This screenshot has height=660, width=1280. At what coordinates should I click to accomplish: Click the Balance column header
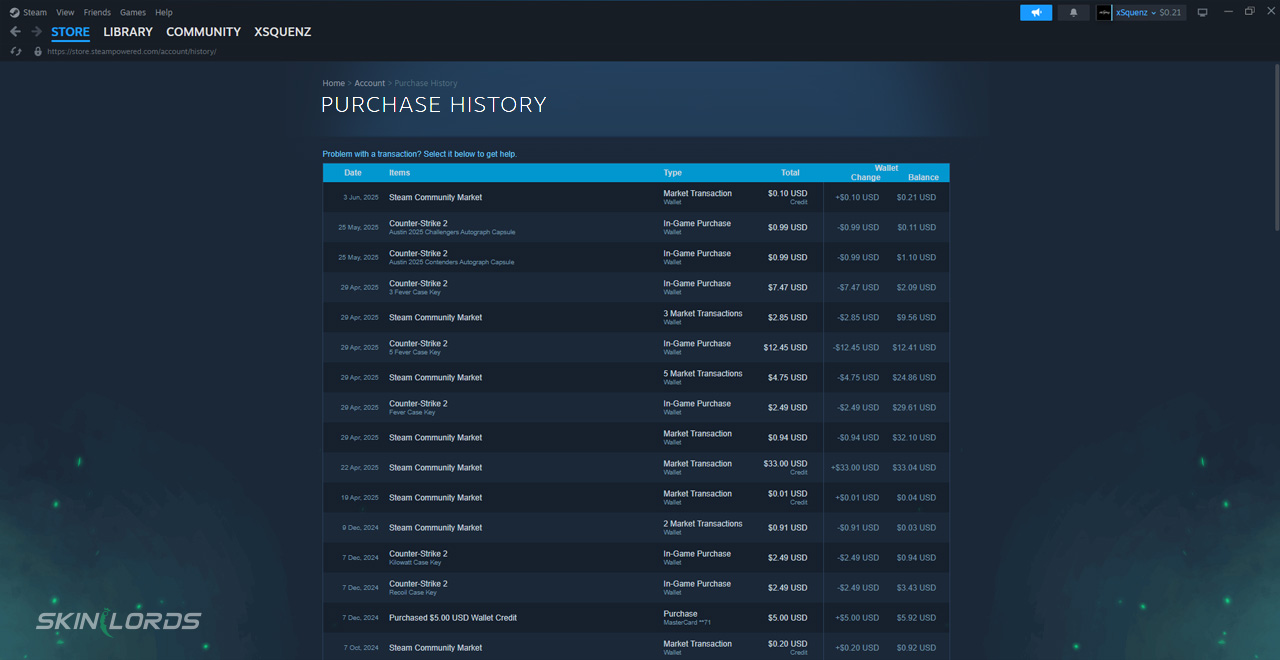[923, 177]
